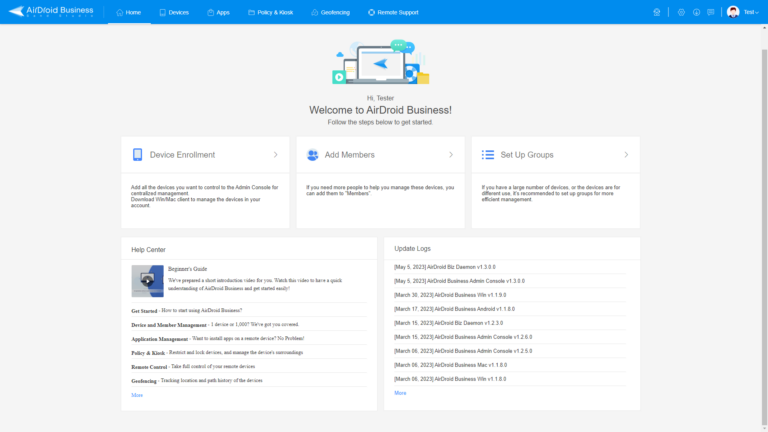Open Application Management help article
The height and width of the screenshot is (432, 768).
pos(217,338)
